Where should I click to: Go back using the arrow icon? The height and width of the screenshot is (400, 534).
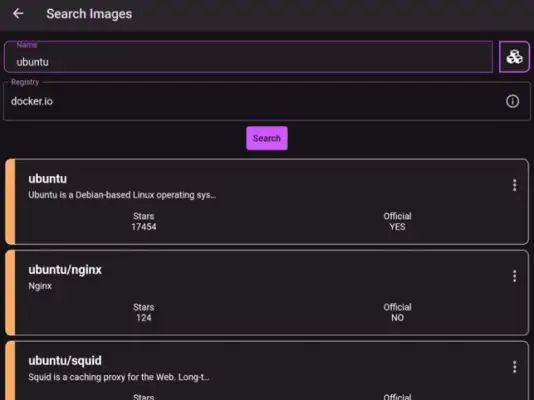coord(18,14)
